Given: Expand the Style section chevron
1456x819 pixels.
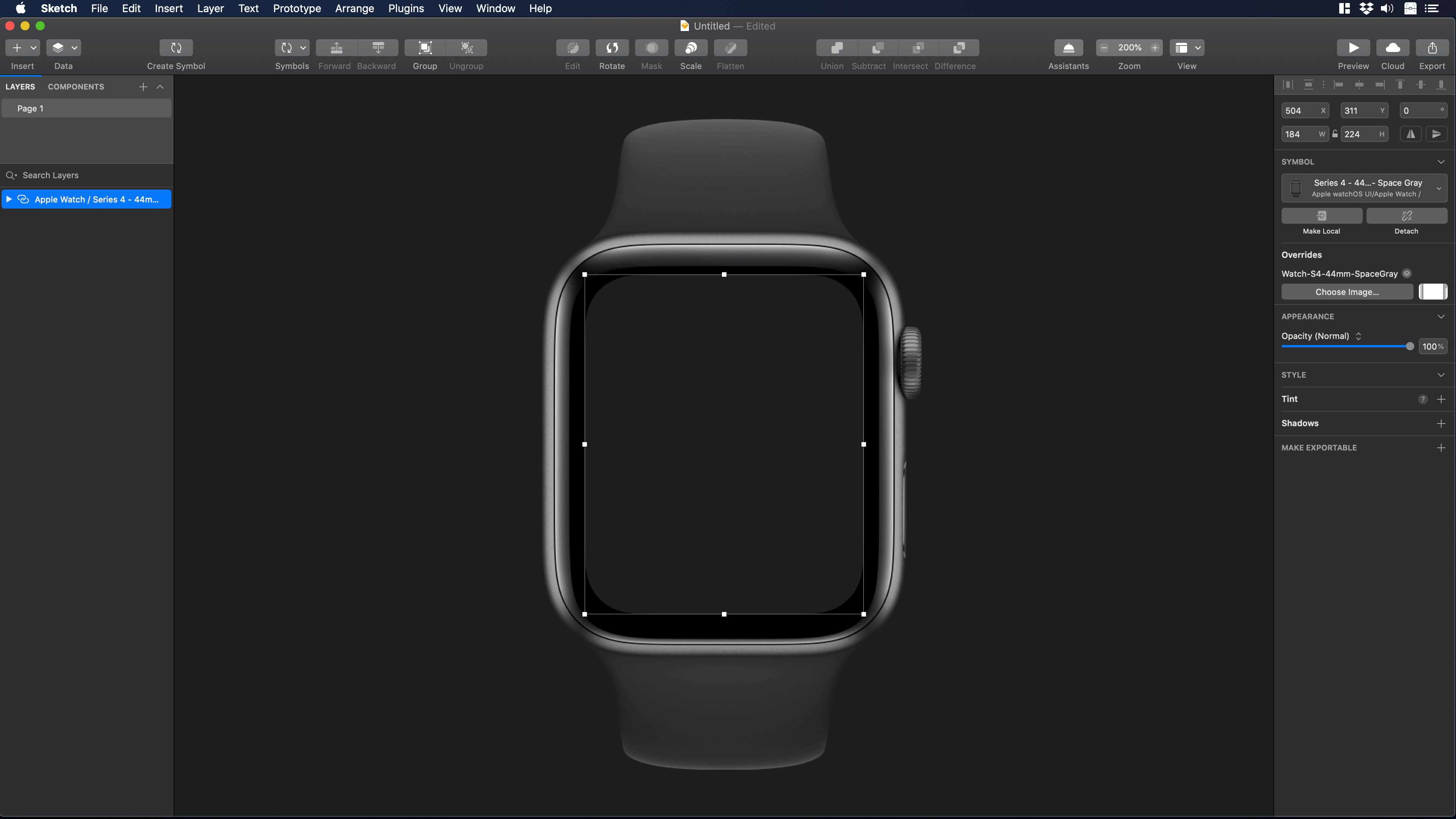Looking at the screenshot, I should click(x=1440, y=375).
